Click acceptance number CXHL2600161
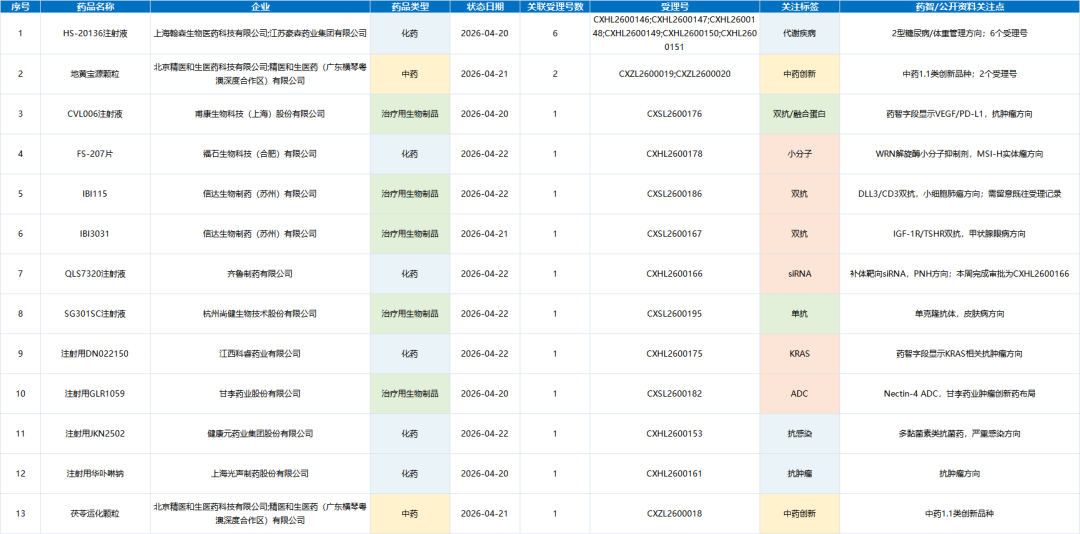The height and width of the screenshot is (534, 1080). pyautogui.click(x=674, y=473)
